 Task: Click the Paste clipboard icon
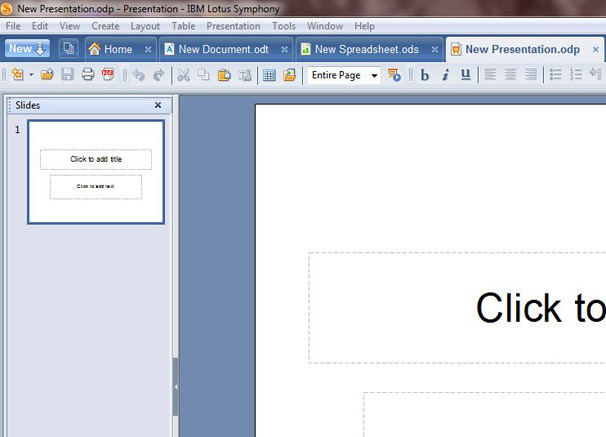click(224, 75)
